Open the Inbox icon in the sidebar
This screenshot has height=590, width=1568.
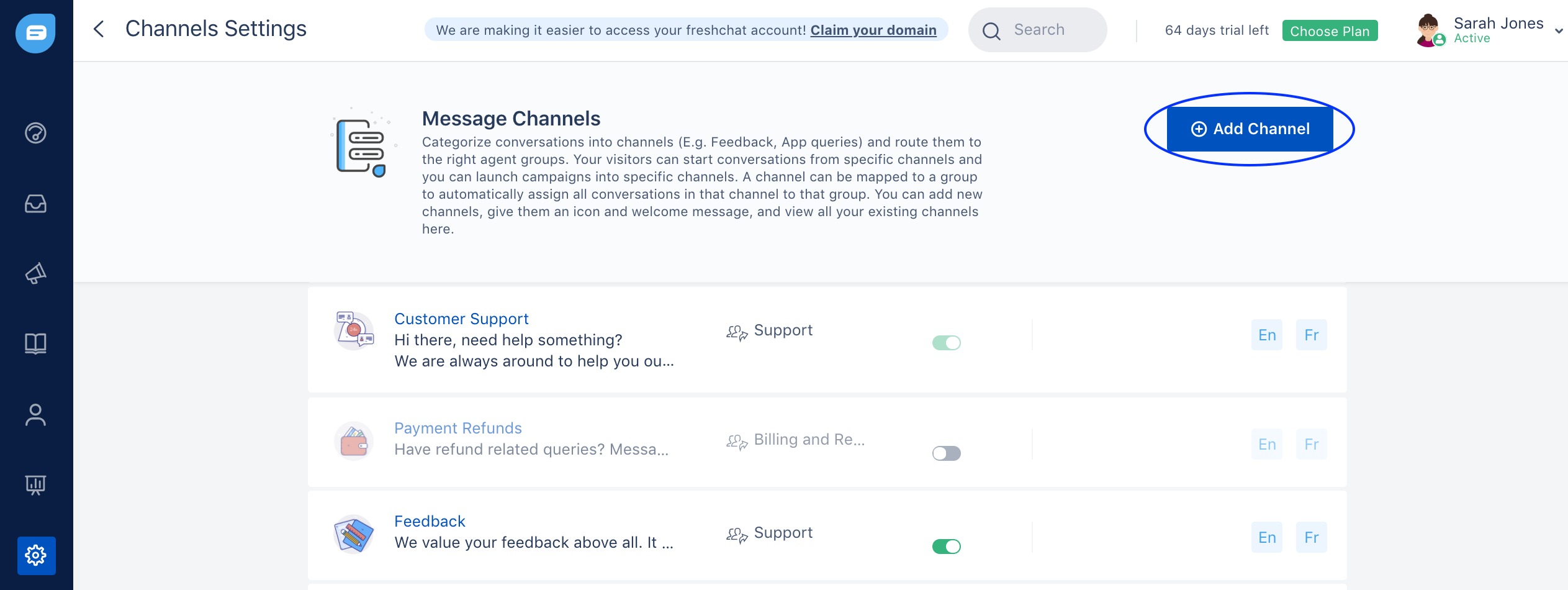coord(35,204)
